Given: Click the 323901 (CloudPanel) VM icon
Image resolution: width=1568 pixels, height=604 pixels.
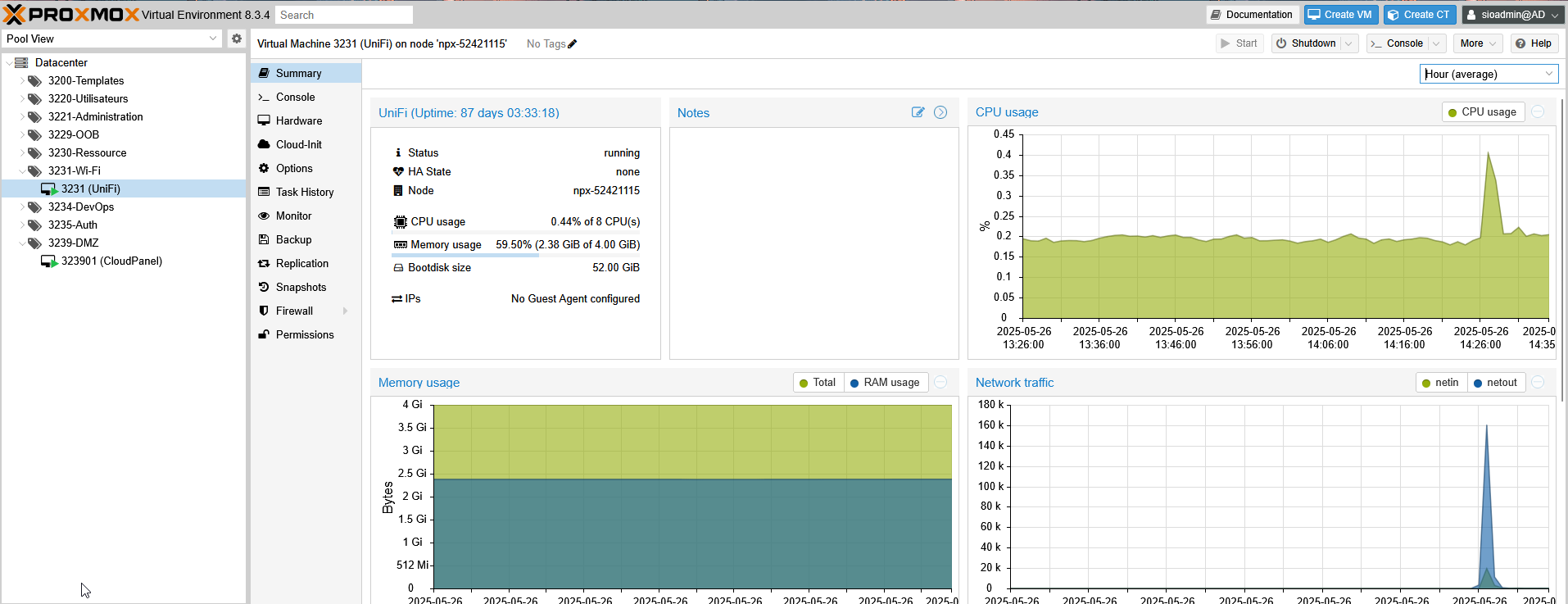Looking at the screenshot, I should pos(49,261).
